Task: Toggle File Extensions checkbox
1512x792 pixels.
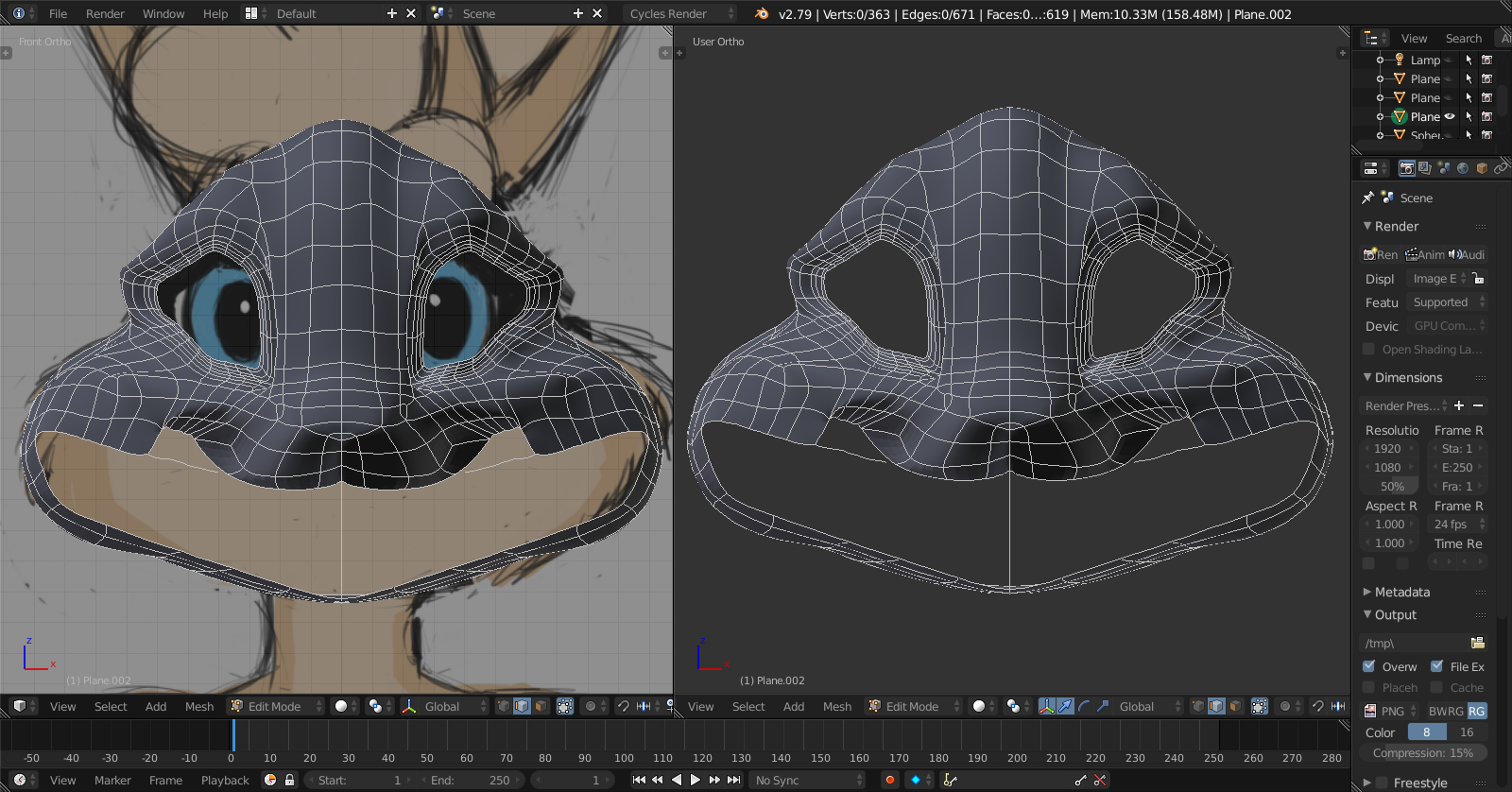Action: click(1436, 665)
